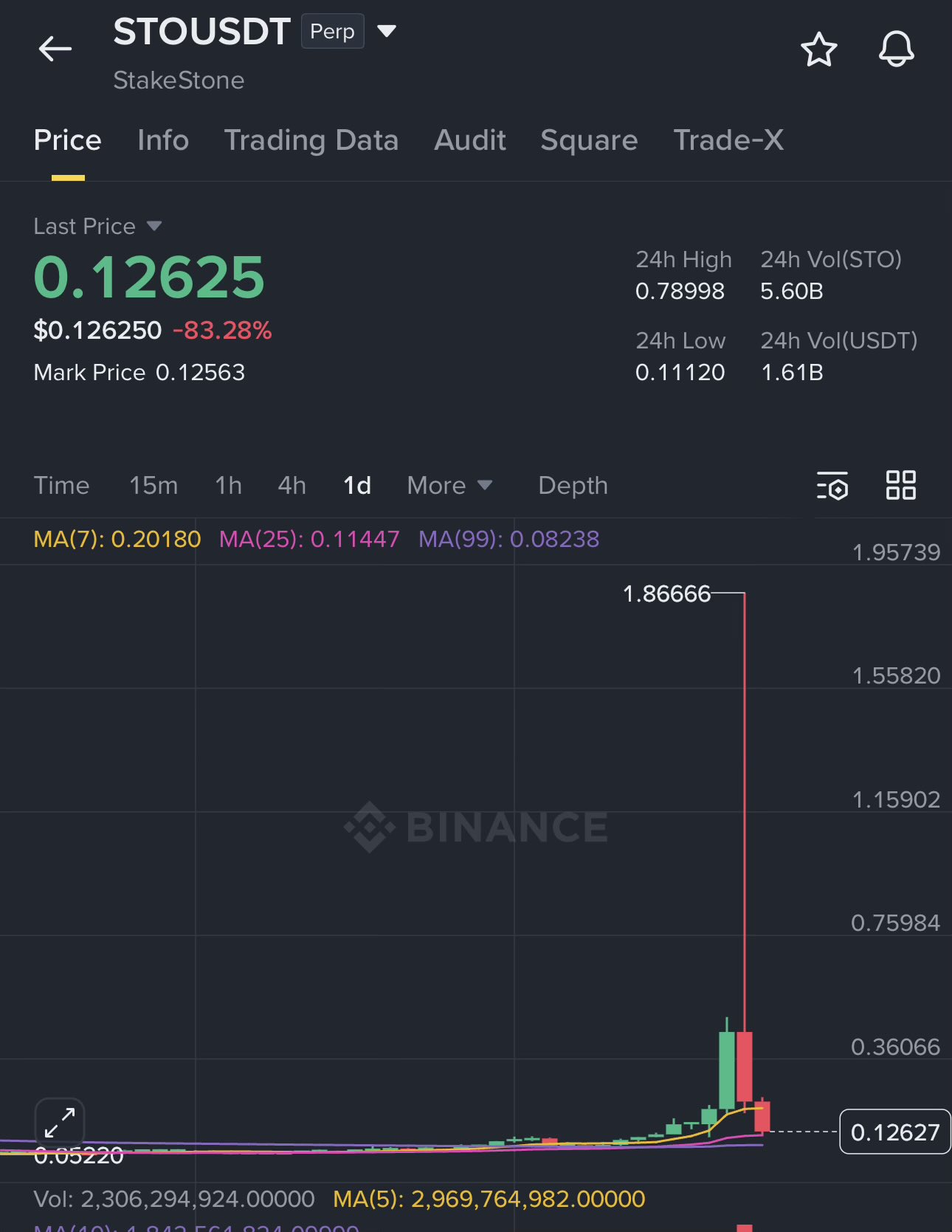Open the chart layout grid icon
The image size is (952, 1232).
(900, 486)
